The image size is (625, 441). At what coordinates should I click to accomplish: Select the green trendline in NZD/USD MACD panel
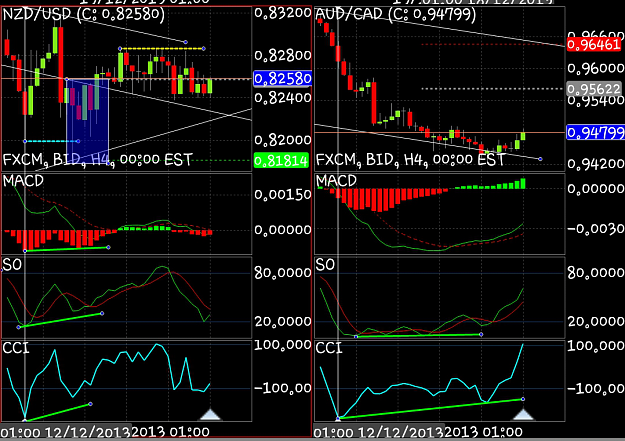pyautogui.click(x=67, y=249)
